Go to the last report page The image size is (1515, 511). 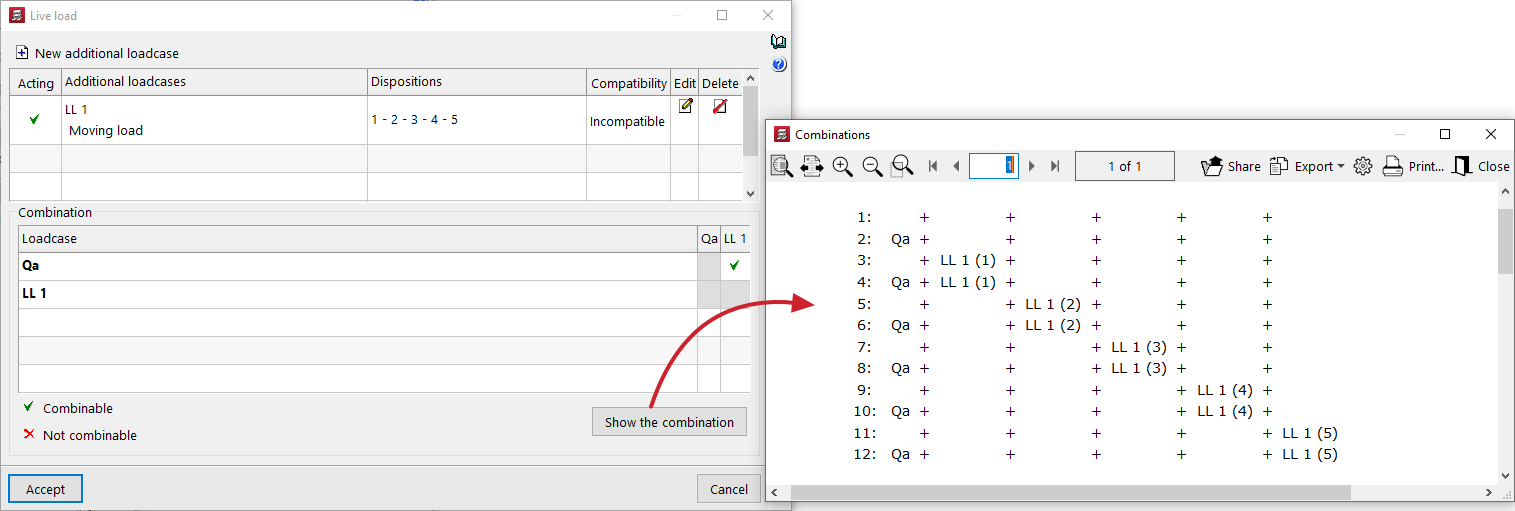(x=1054, y=167)
